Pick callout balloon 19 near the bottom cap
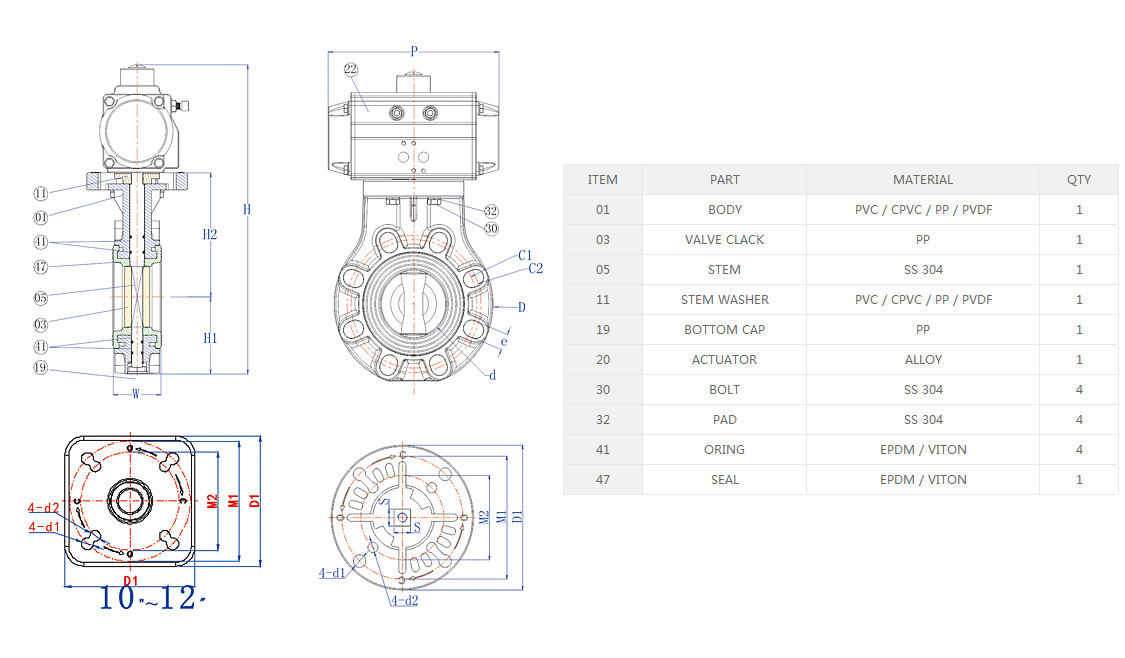 point(41,367)
